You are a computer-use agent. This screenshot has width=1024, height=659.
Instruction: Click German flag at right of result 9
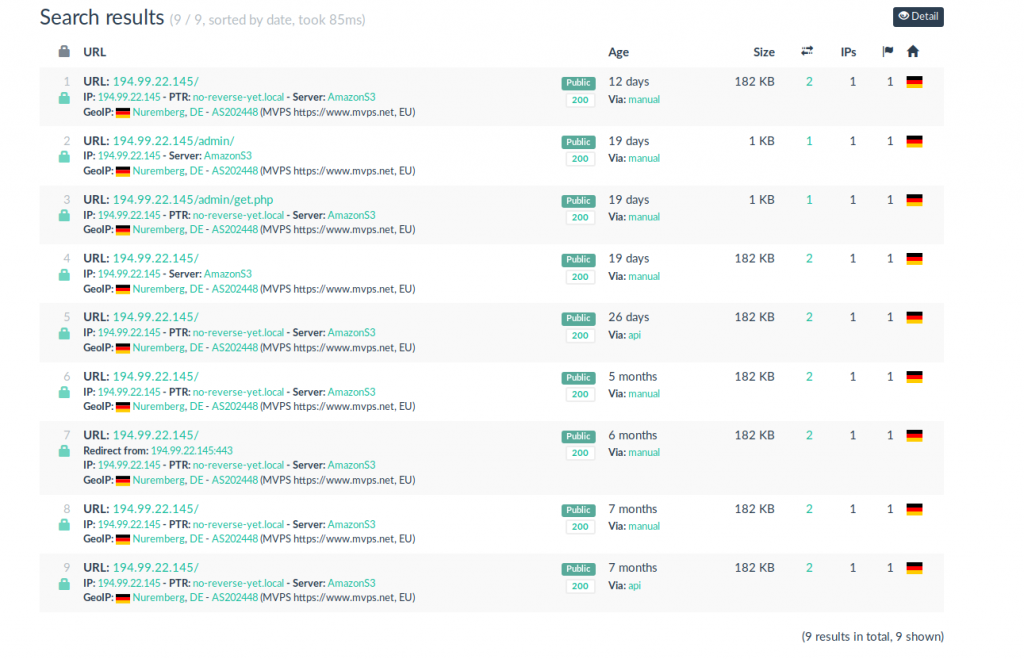(914, 568)
